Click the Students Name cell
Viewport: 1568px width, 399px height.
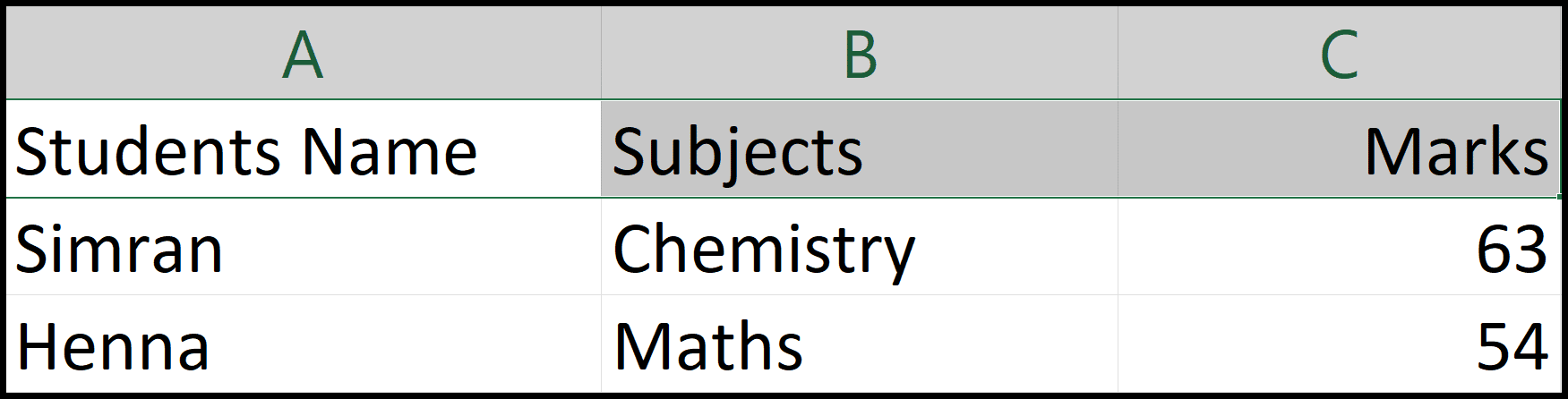[304, 149]
